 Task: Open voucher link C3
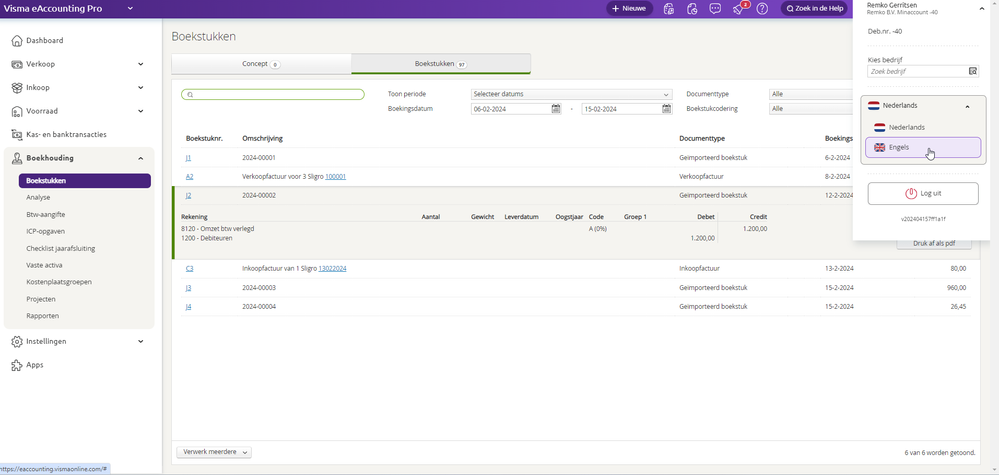(189, 269)
